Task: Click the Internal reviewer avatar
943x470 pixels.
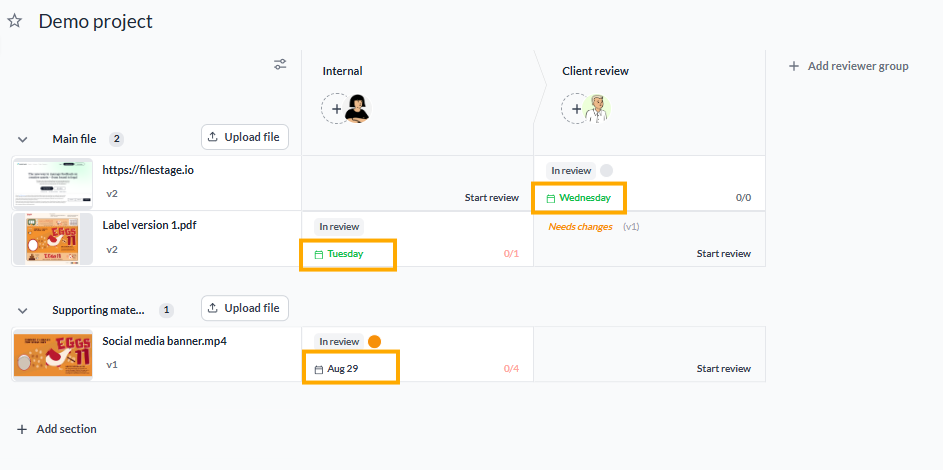Action: pos(357,109)
